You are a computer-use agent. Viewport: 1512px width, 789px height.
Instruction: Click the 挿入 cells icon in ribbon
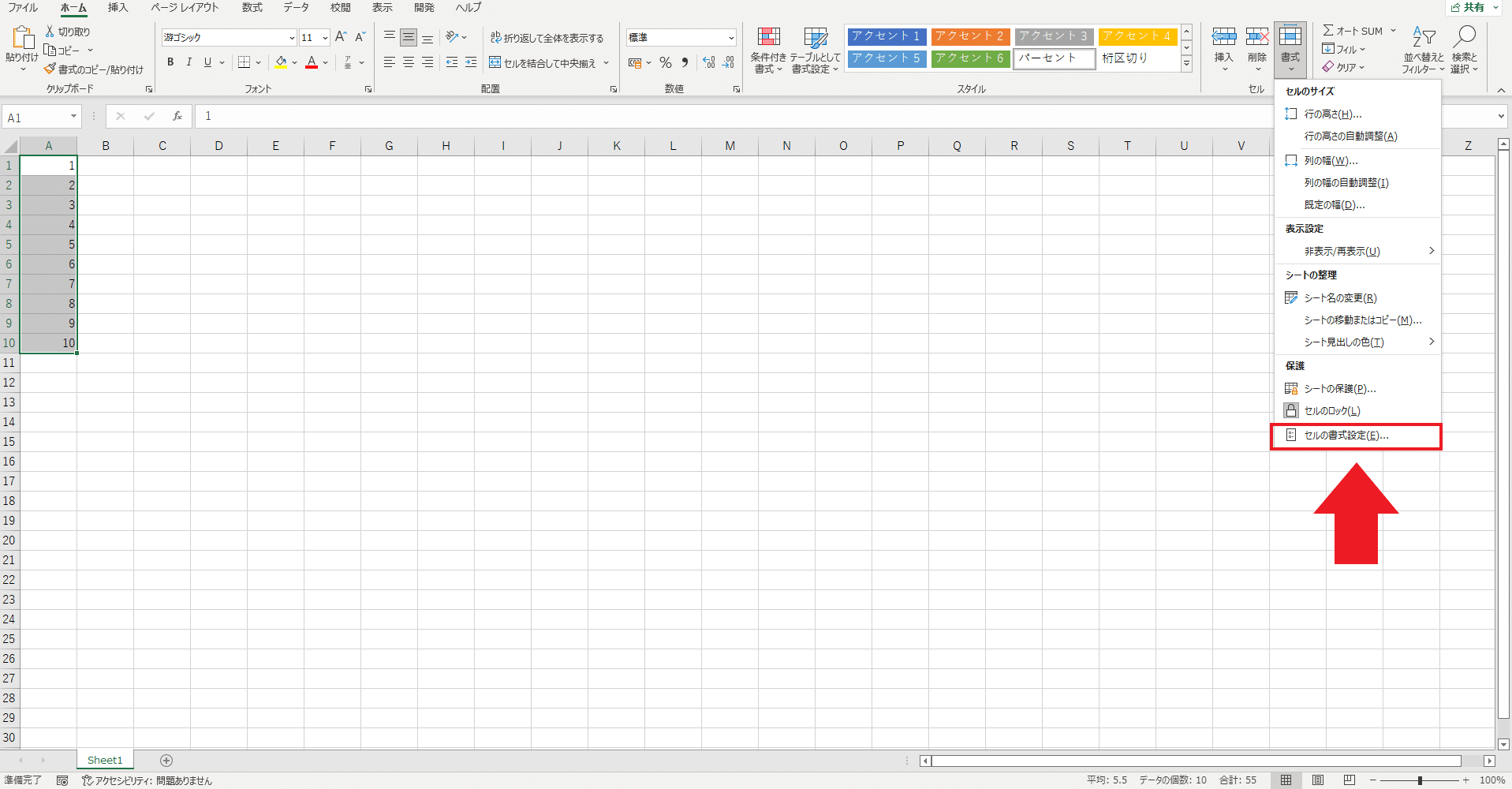point(1223,36)
